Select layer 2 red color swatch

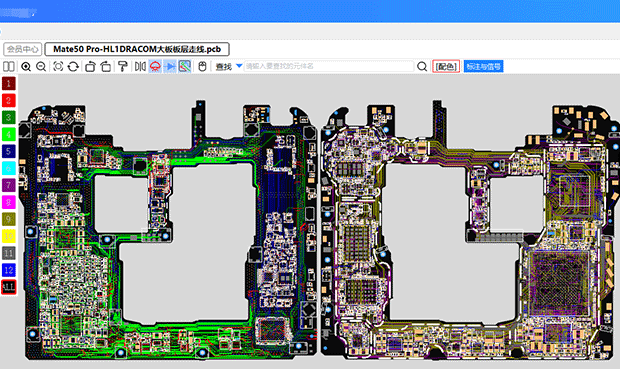9,100
